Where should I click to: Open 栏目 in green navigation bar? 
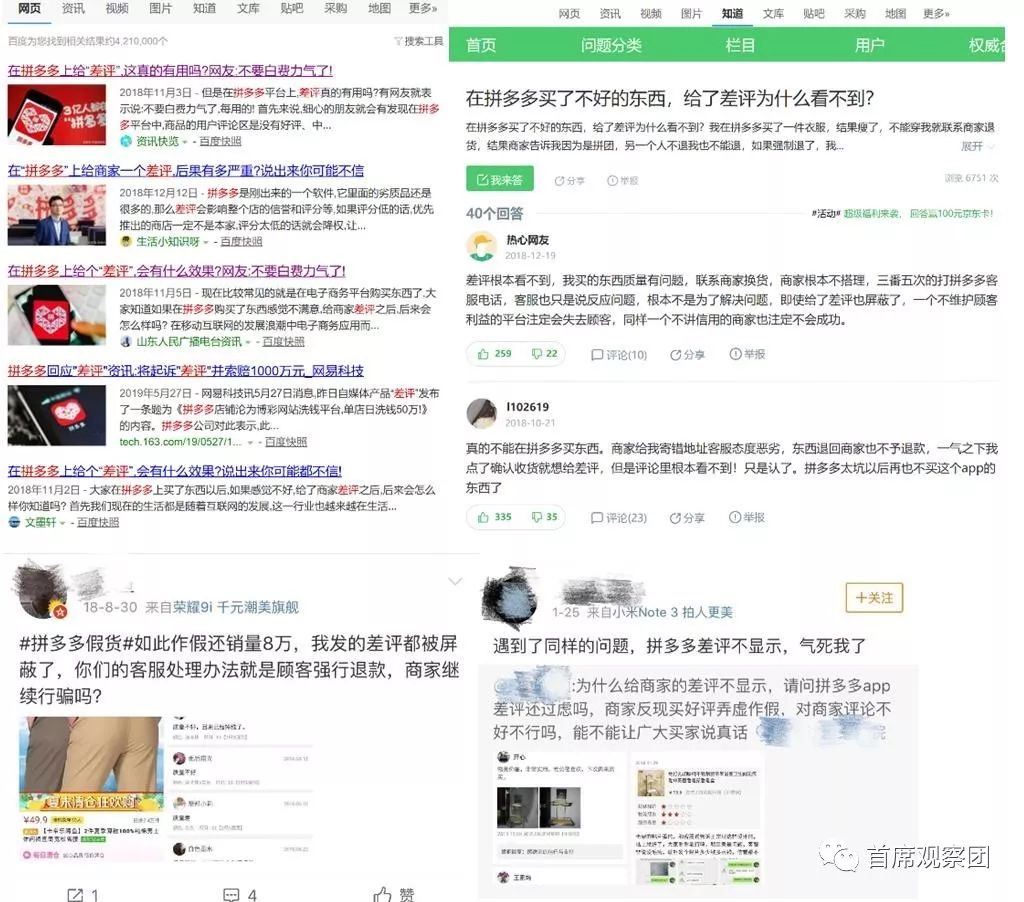[740, 45]
